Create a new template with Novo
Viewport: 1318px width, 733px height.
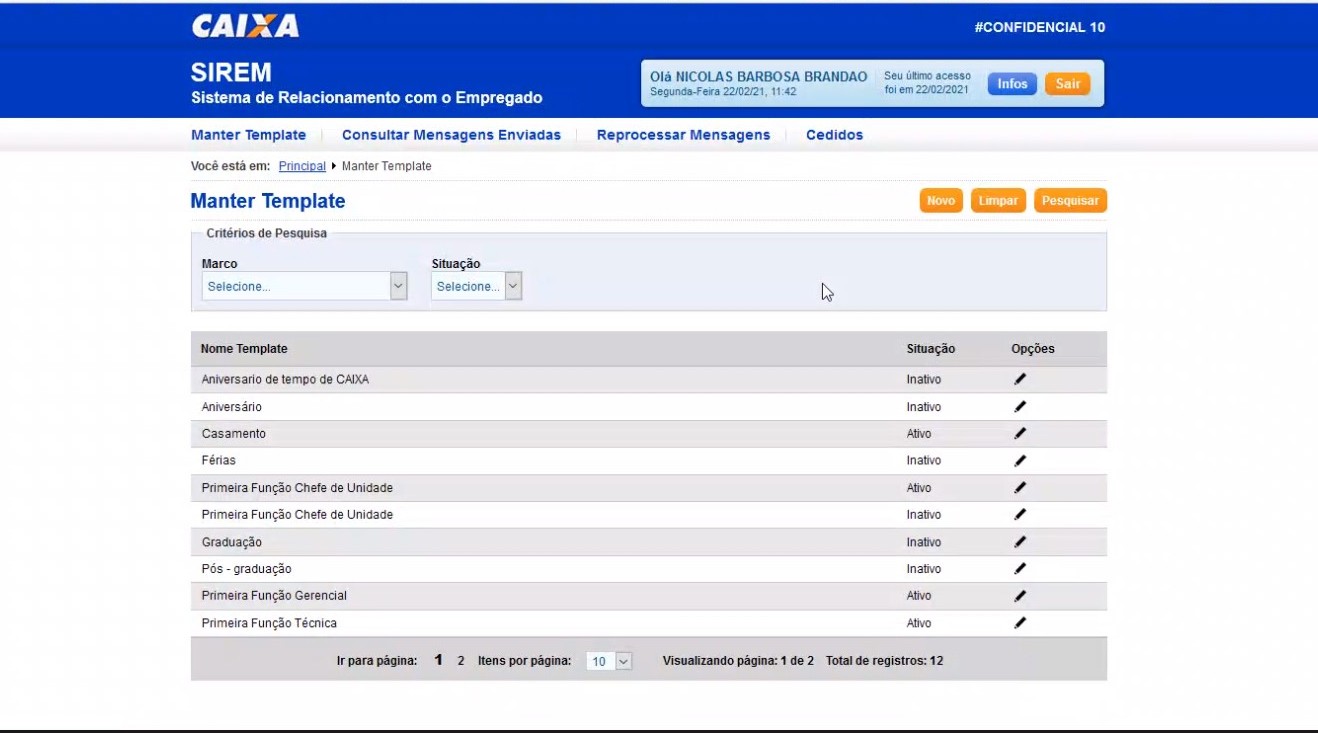pos(940,201)
